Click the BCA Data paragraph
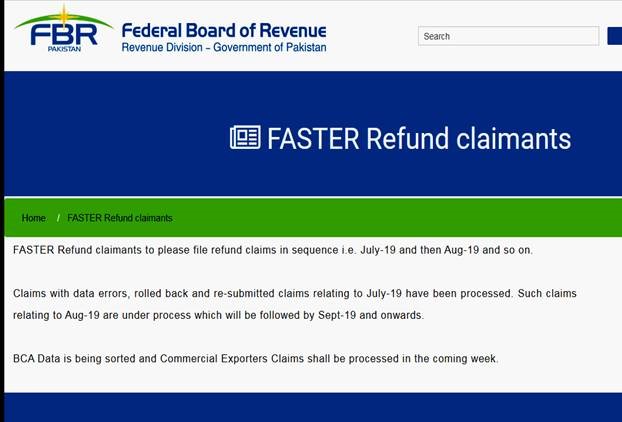Screen dimensions: 622x422 click(255, 358)
